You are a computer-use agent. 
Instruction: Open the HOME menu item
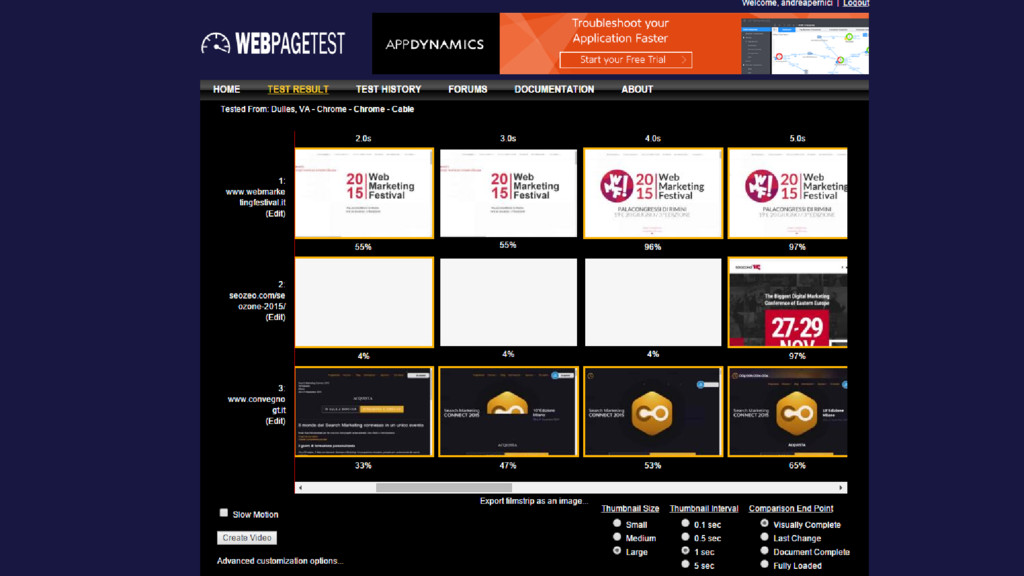pos(227,89)
